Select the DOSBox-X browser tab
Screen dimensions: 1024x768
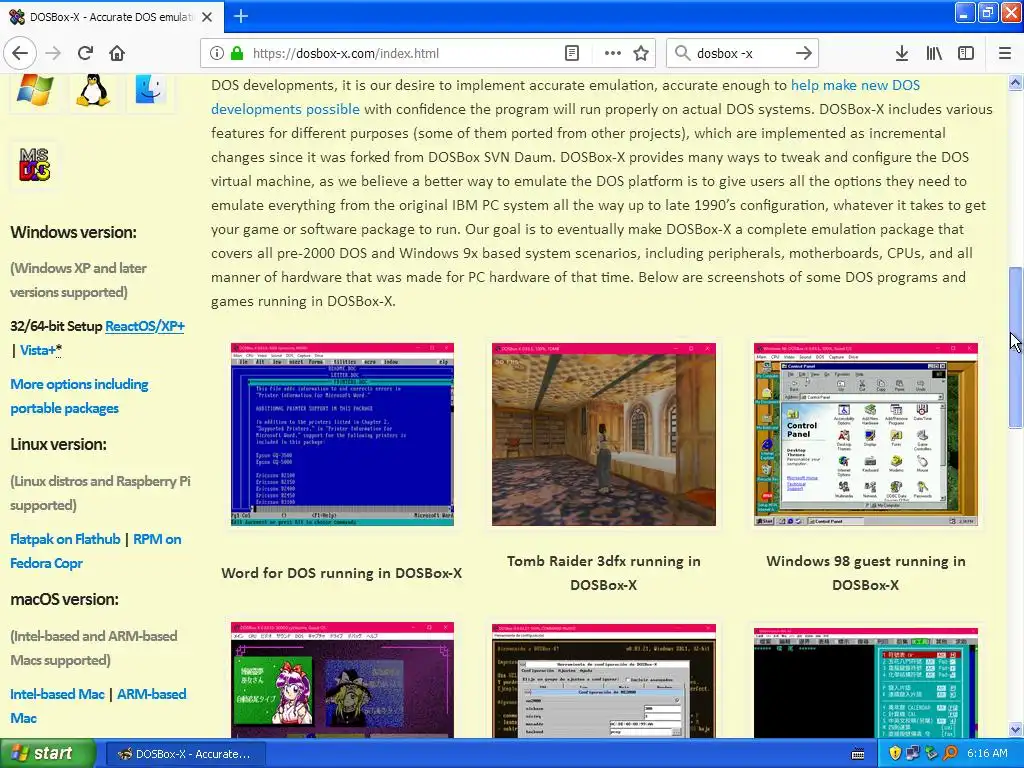tap(112, 17)
